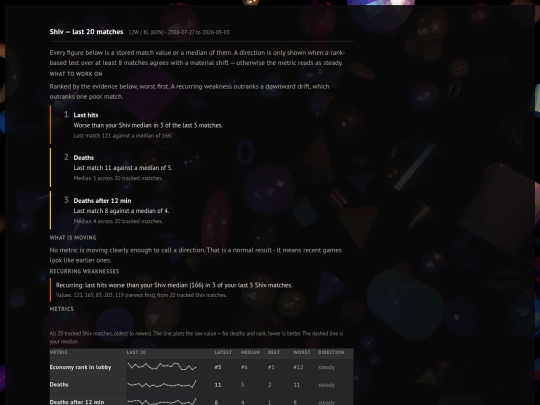540x405 pixels.
Task: Click the Economy rank in lobby sparkline chart
Action: 162,366
